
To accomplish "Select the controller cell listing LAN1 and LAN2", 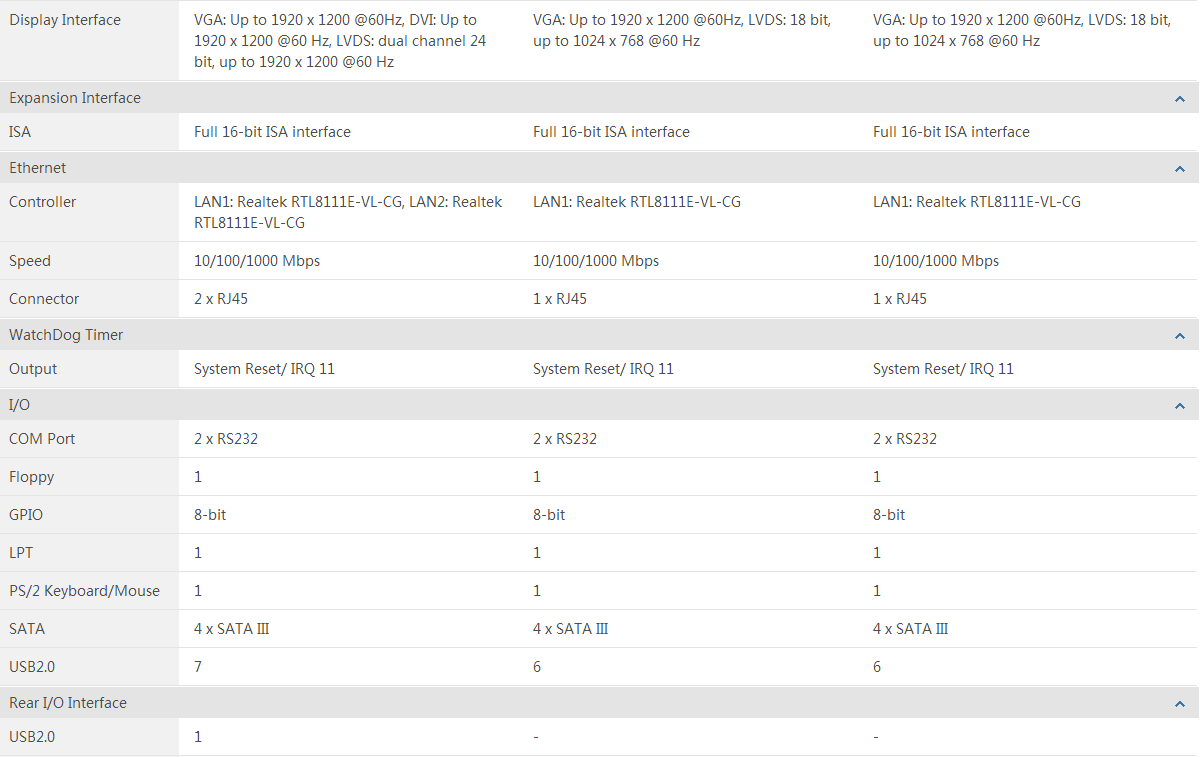I will point(348,212).
